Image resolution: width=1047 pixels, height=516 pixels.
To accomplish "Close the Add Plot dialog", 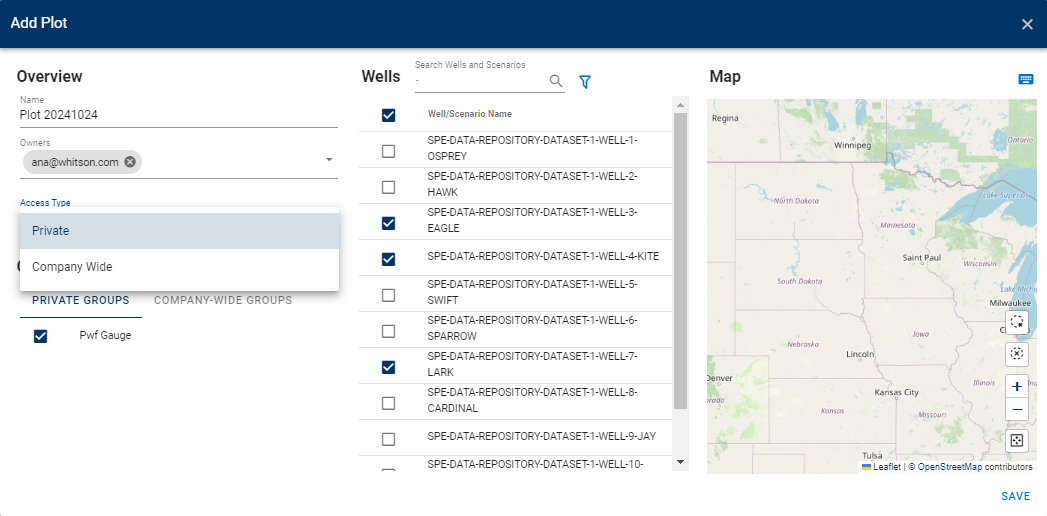I will (x=1027, y=25).
